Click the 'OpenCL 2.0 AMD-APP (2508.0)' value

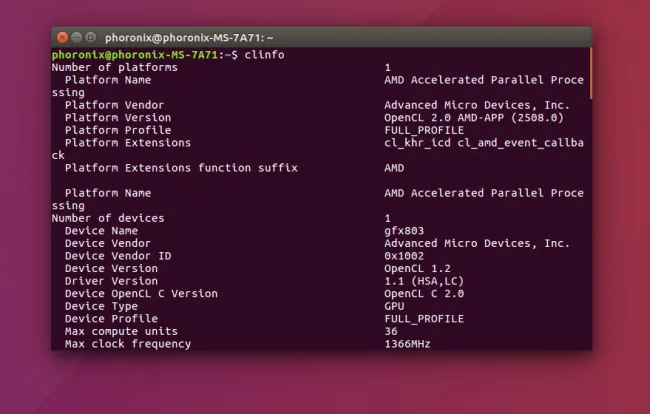(474, 118)
